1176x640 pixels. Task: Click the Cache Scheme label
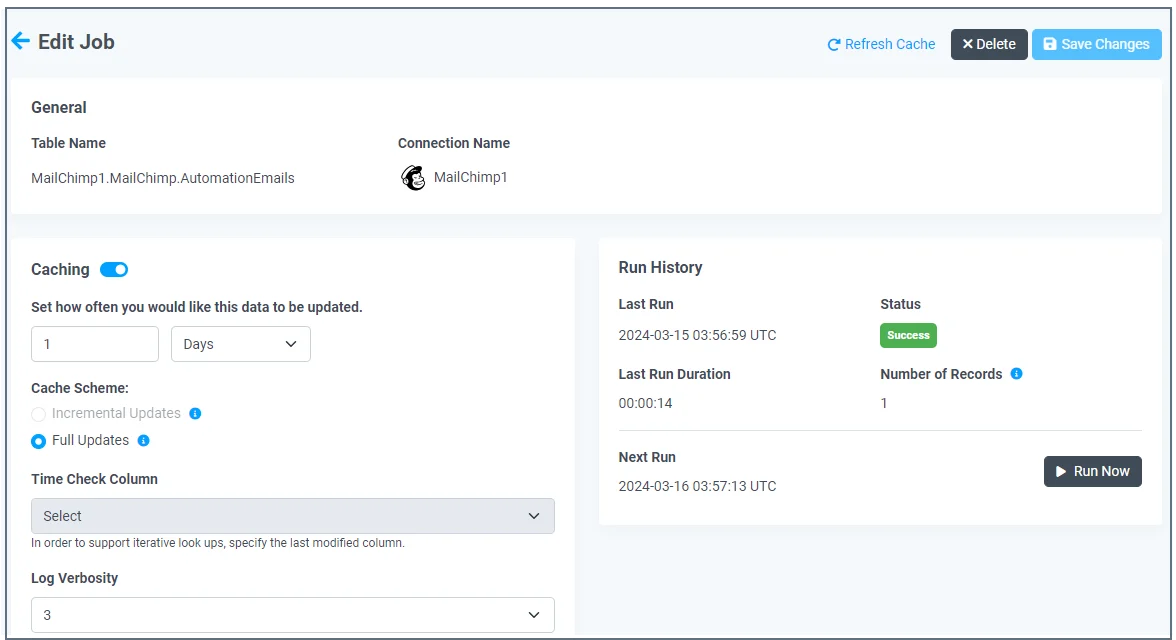pyautogui.click(x=80, y=388)
